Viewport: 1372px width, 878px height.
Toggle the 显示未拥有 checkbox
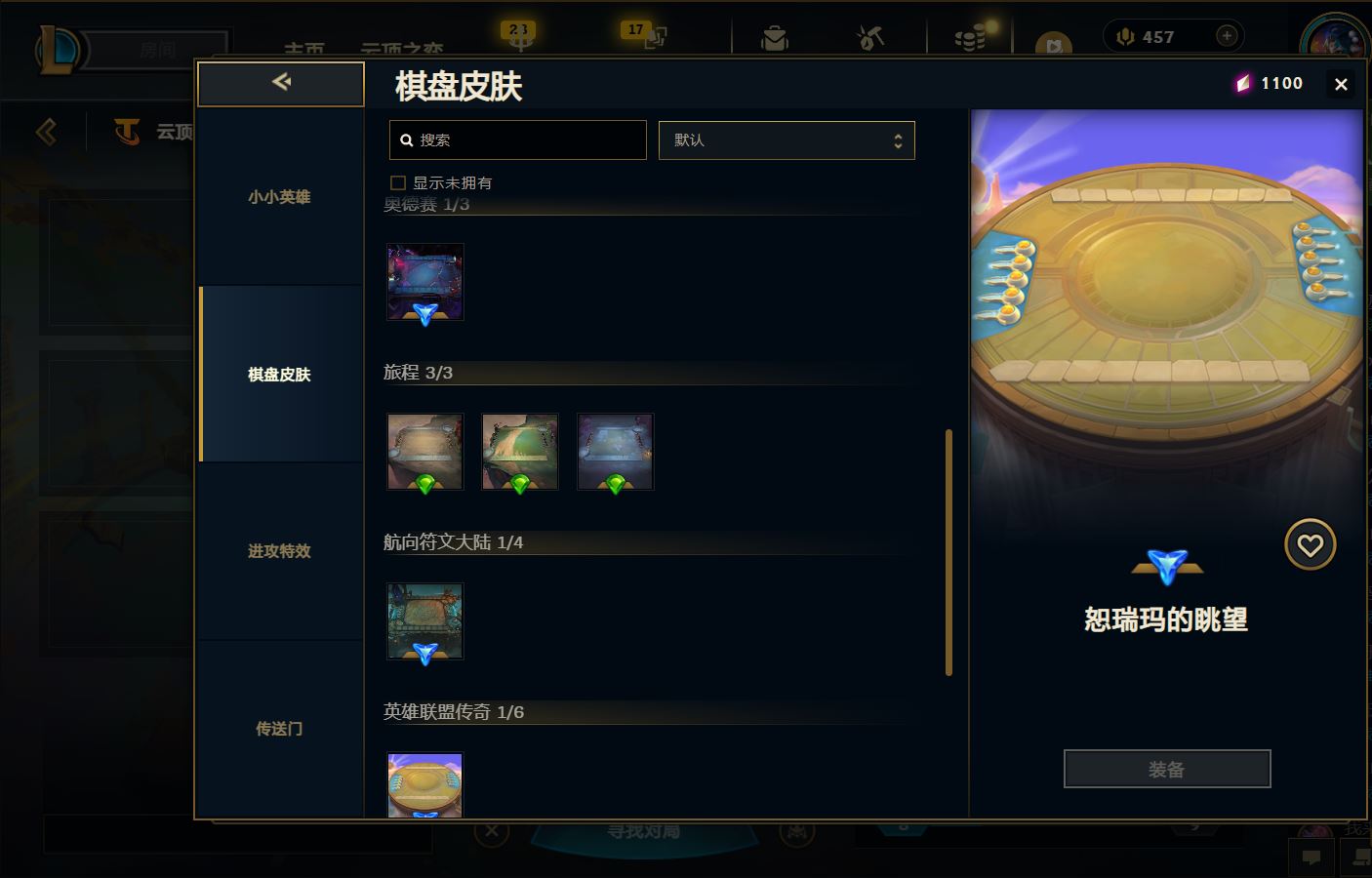398,182
